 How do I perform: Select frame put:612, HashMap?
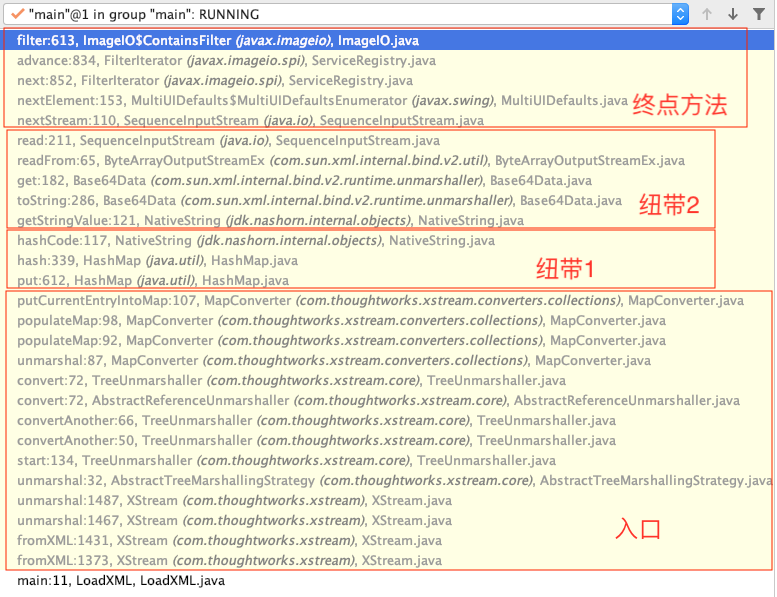tap(388, 280)
